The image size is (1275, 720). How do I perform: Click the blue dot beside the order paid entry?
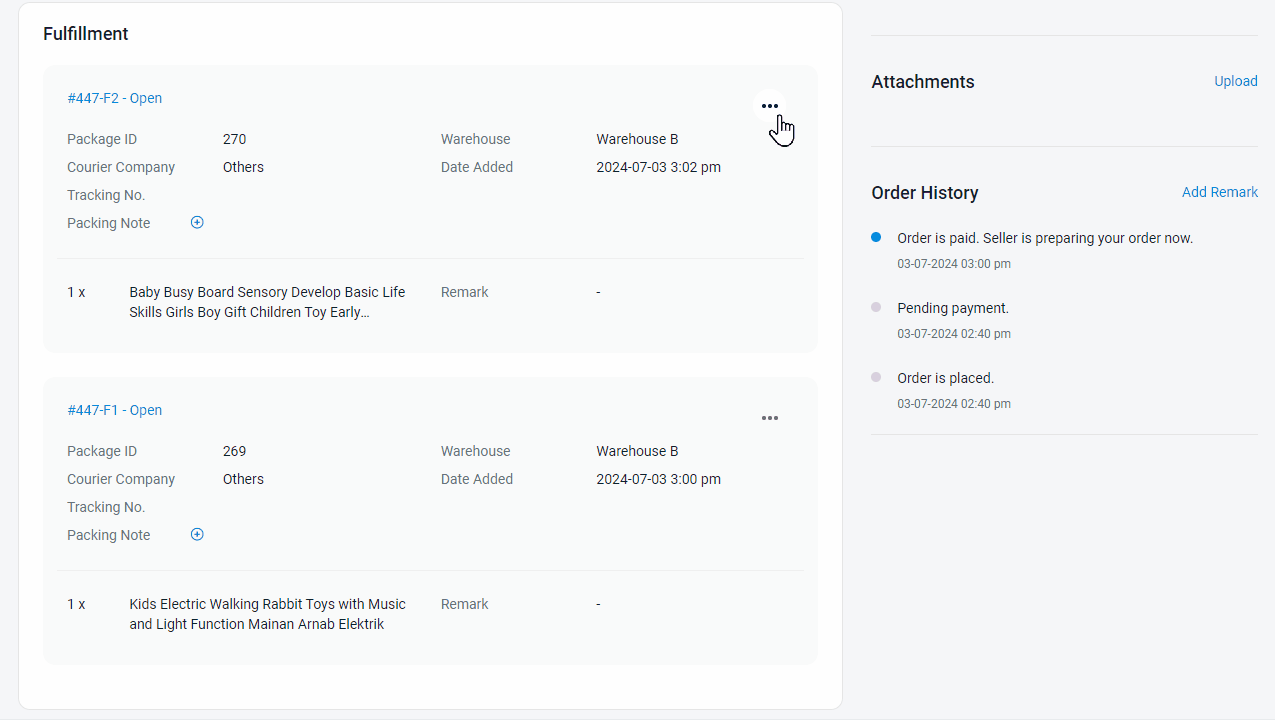point(876,238)
